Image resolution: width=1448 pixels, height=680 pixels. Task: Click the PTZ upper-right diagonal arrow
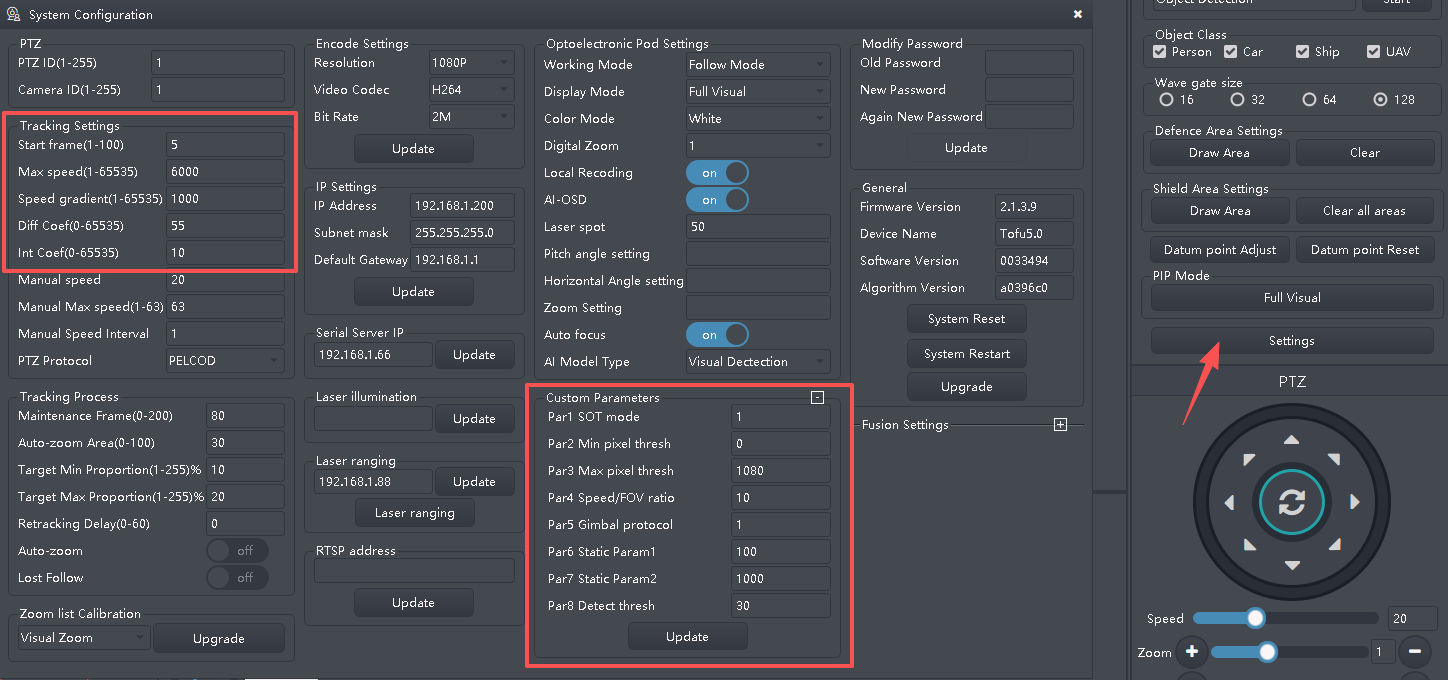(1334, 459)
